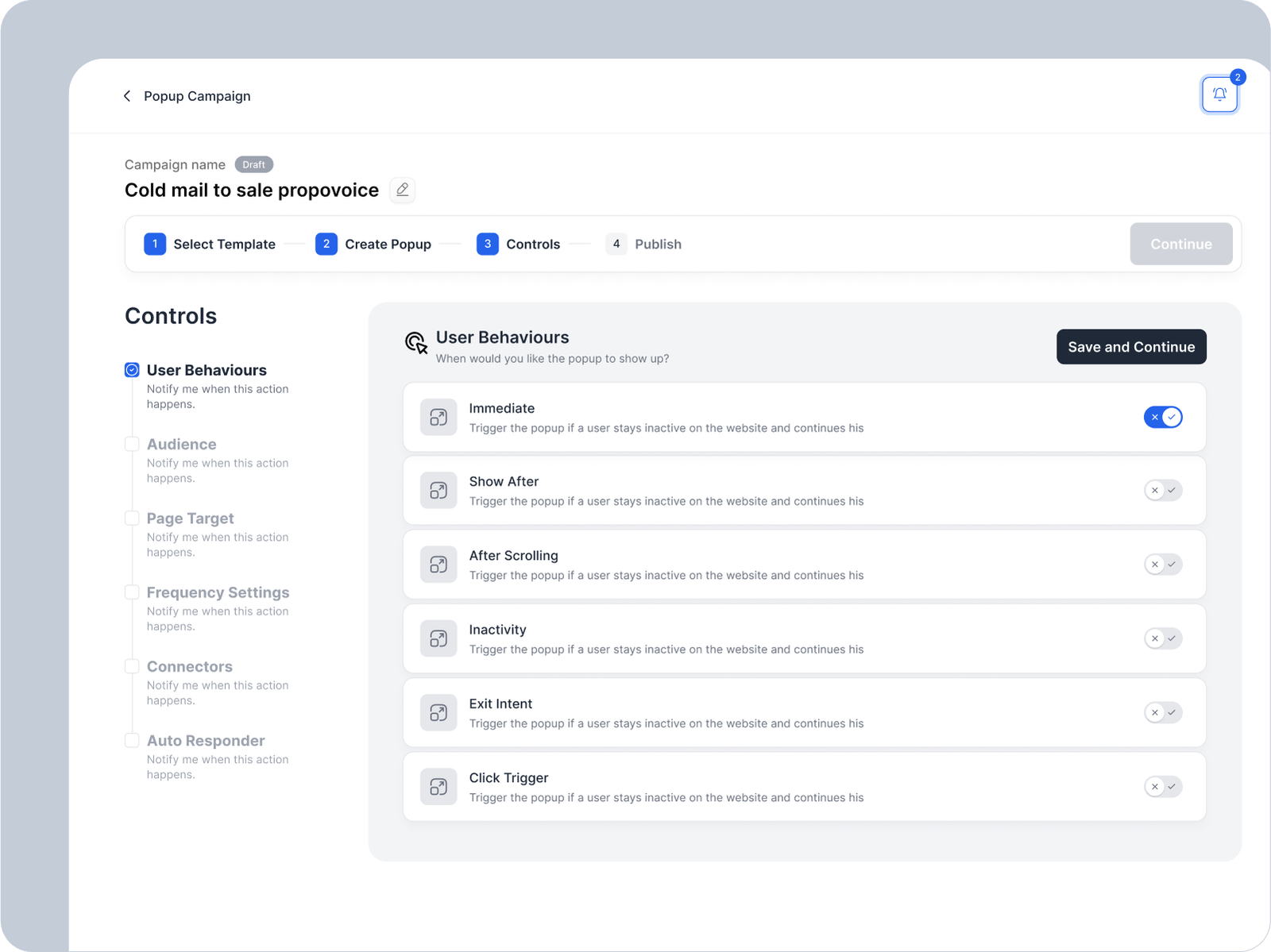Open the notification bell

(x=1219, y=94)
